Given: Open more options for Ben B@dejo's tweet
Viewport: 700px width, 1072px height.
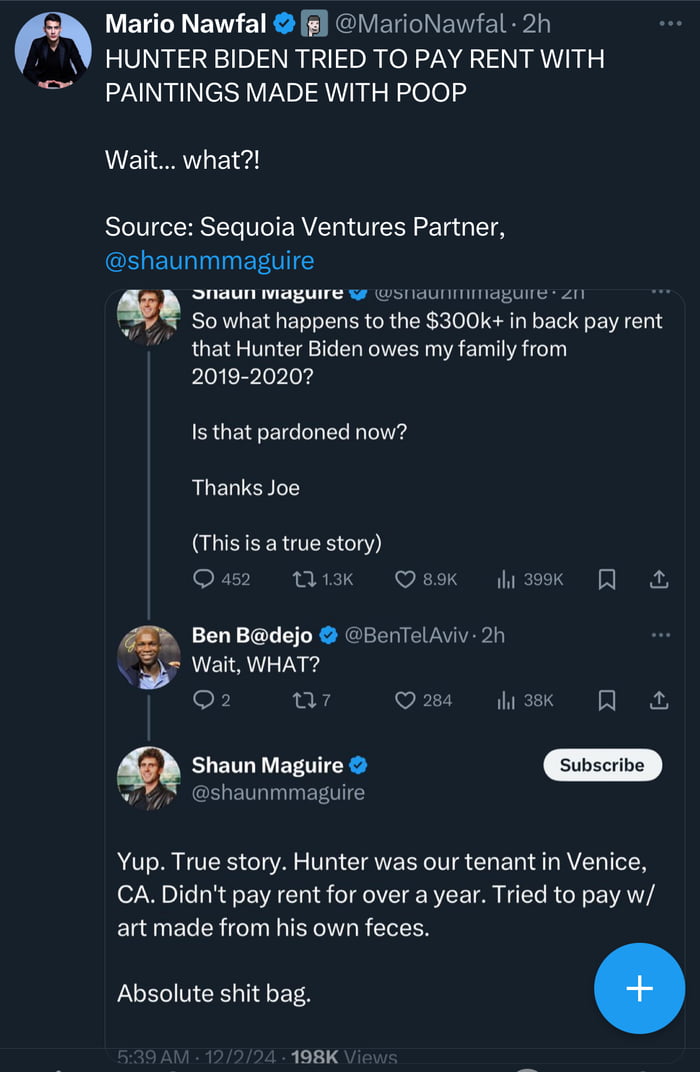Looking at the screenshot, I should point(661,635).
